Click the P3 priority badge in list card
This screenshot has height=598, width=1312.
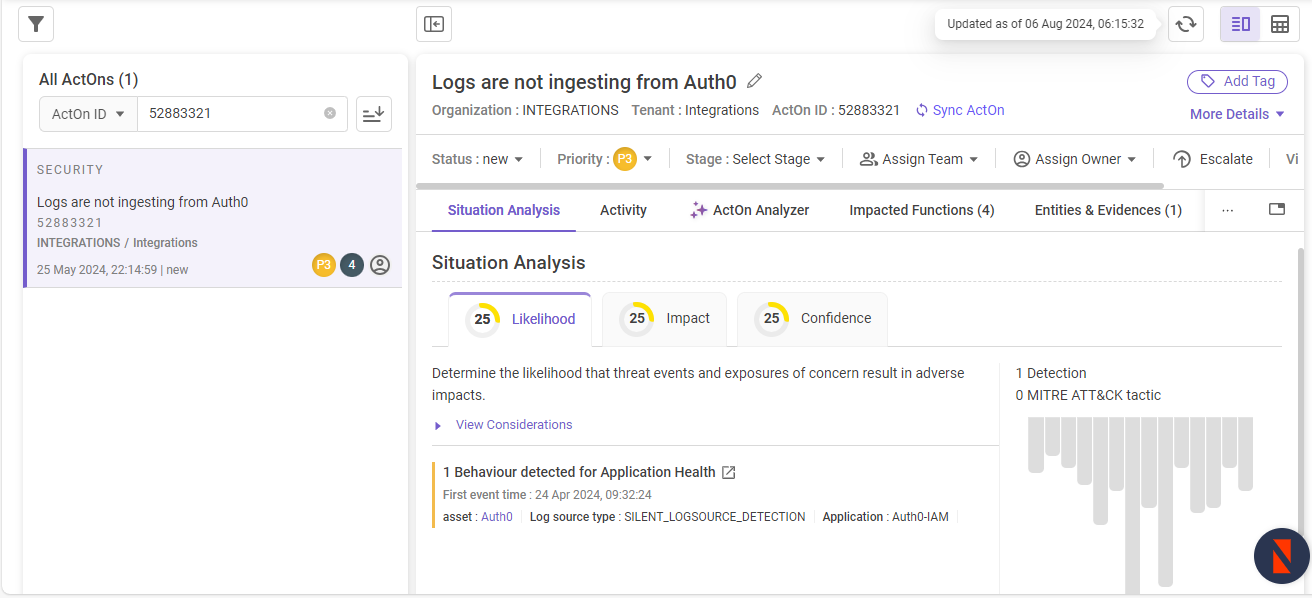pyautogui.click(x=323, y=265)
